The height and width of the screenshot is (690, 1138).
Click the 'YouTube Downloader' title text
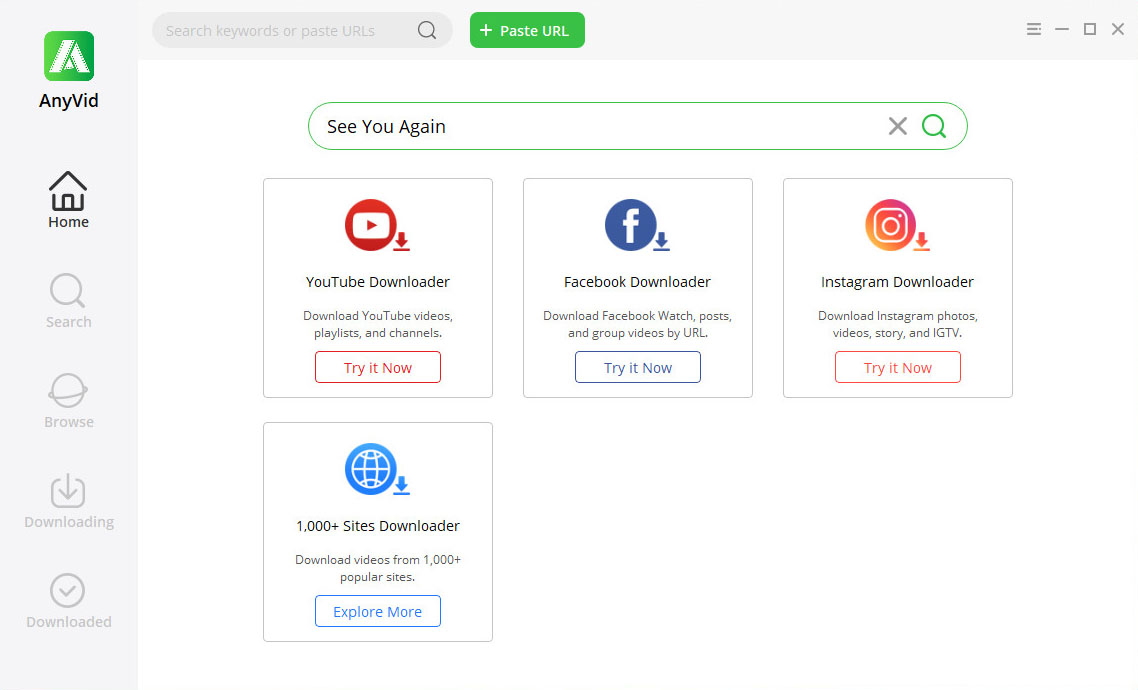pos(377,282)
